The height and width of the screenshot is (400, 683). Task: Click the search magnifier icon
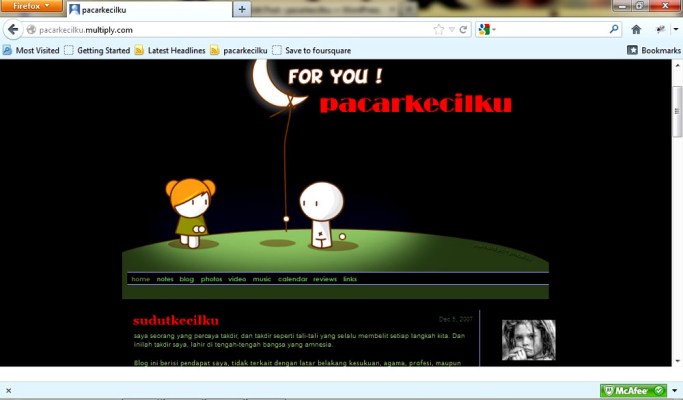pyautogui.click(x=614, y=30)
